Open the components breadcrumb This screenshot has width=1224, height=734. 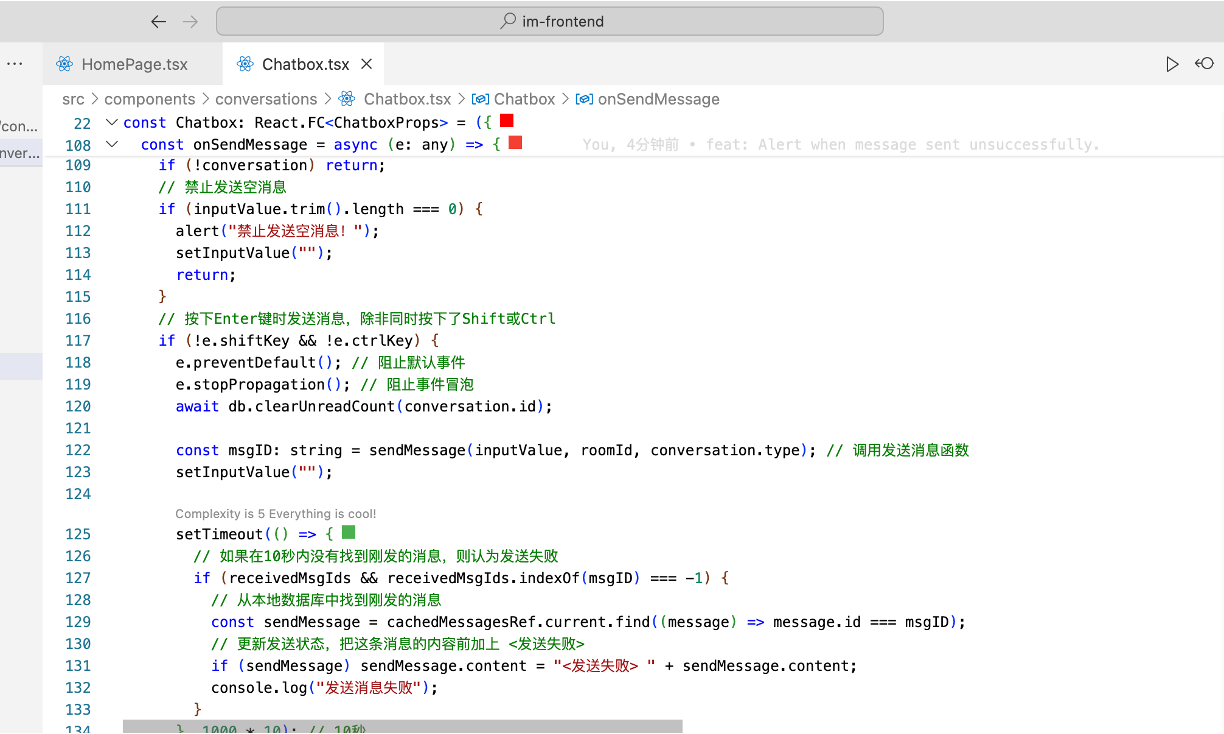point(150,99)
